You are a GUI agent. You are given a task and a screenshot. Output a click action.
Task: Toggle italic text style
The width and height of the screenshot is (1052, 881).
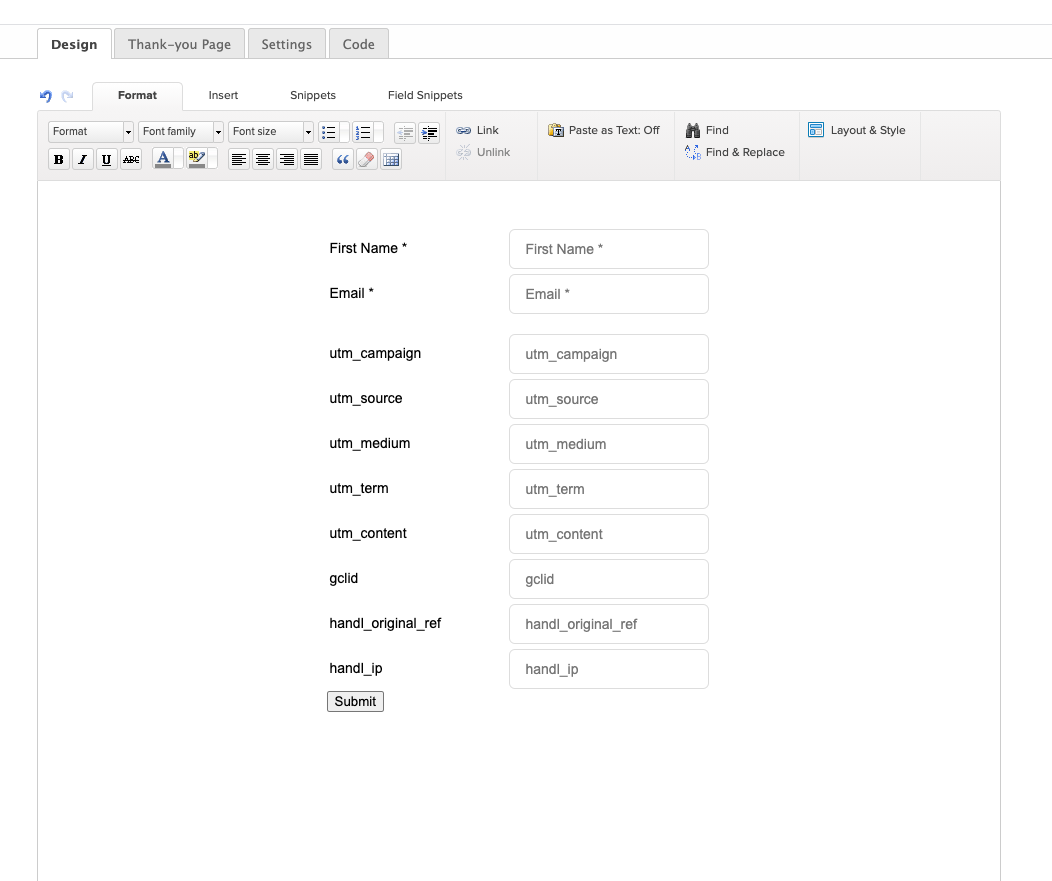[x=83, y=159]
